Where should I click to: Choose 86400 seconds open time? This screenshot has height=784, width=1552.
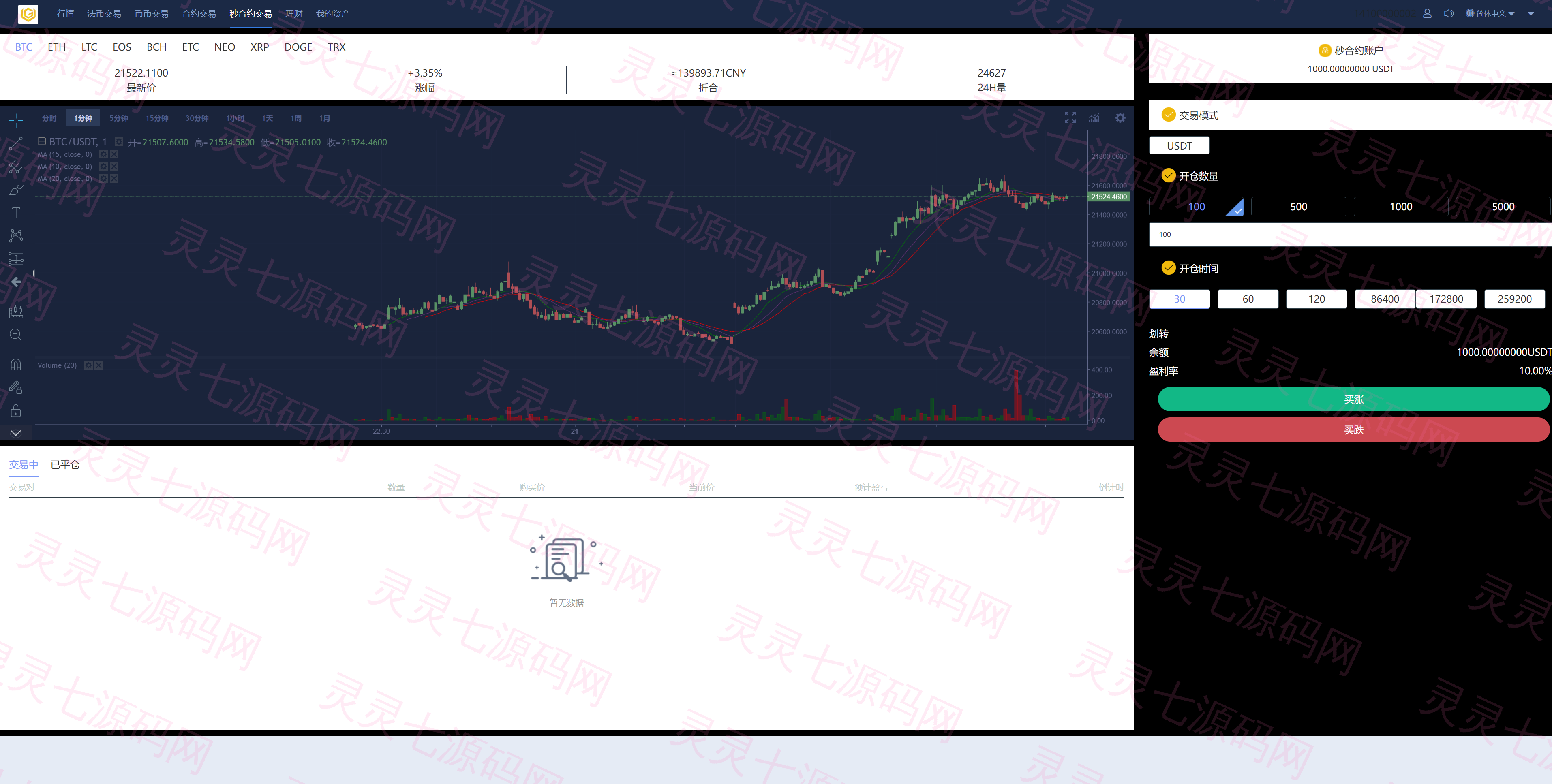coord(1385,299)
